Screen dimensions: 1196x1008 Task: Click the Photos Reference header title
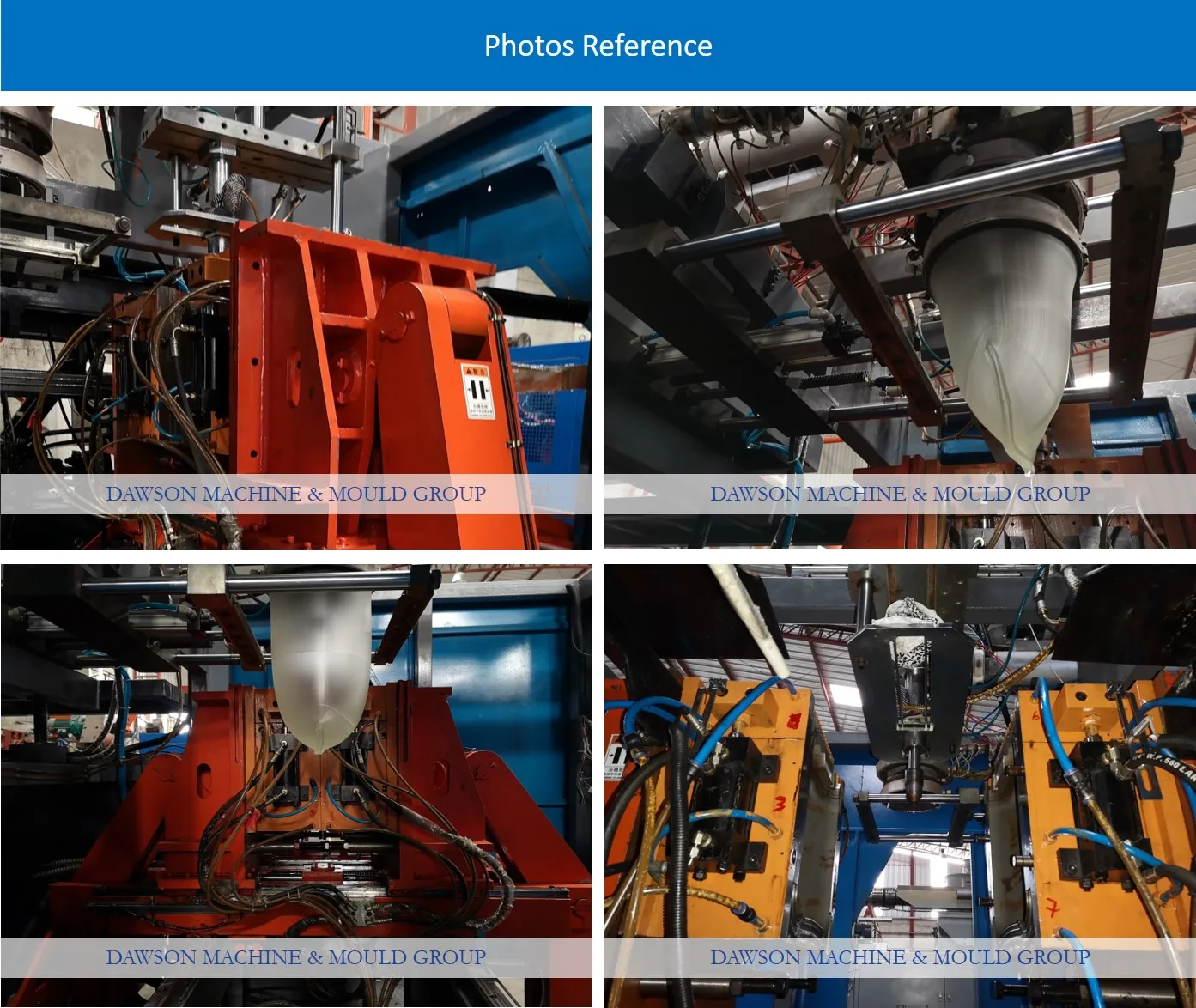point(598,46)
